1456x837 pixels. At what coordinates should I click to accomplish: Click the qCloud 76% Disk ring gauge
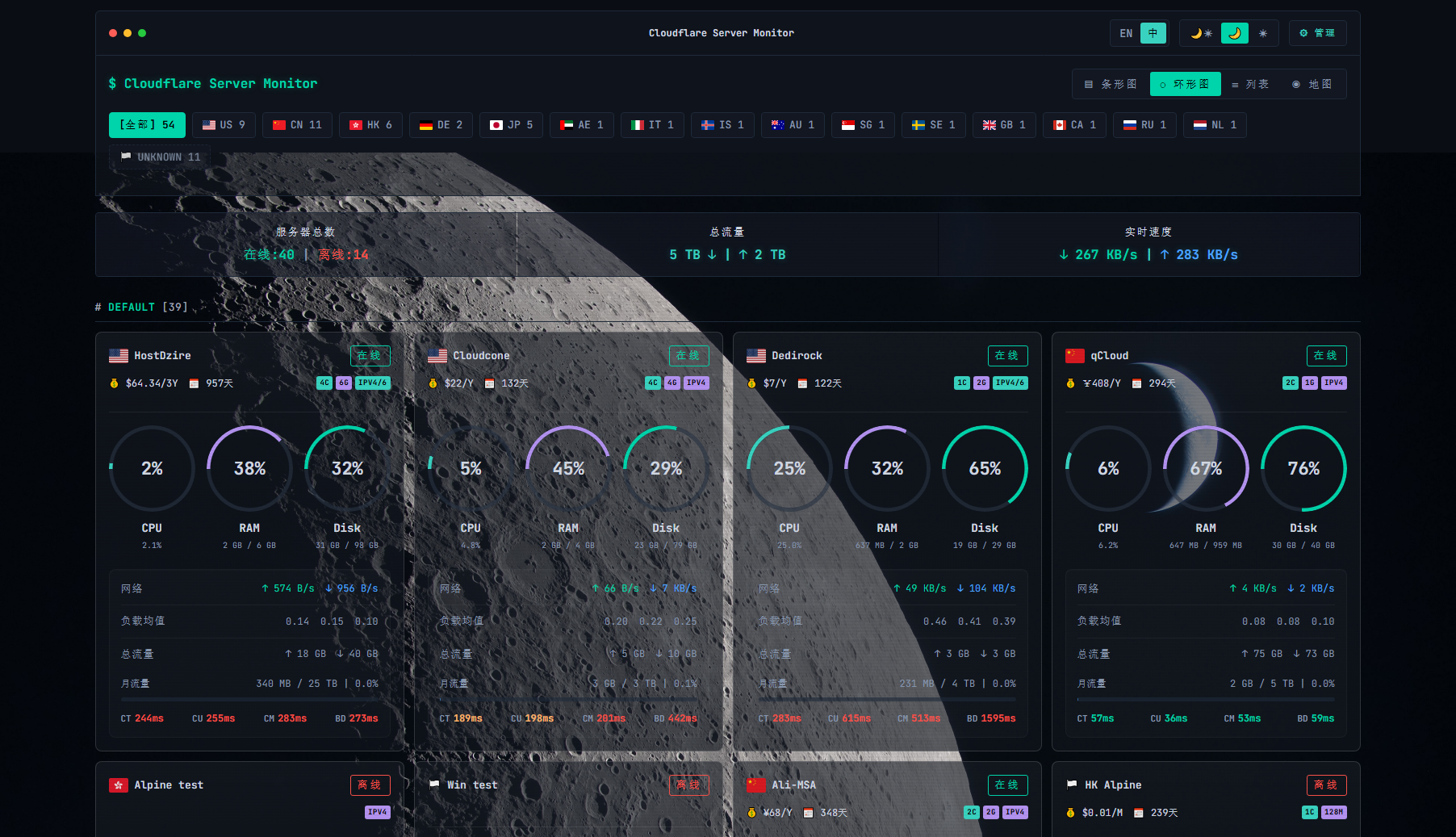tap(1303, 468)
